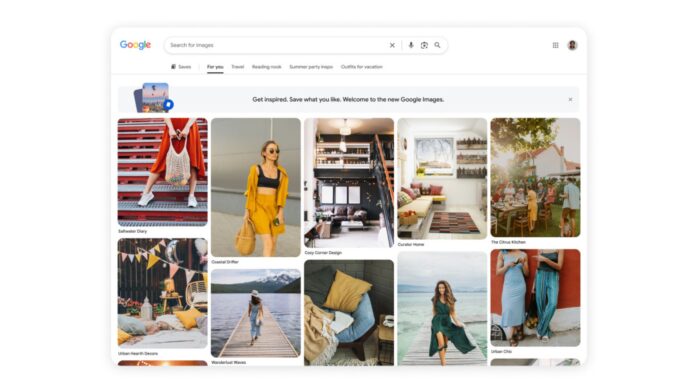The width and height of the screenshot is (696, 392).
Task: Open the Saves collection tab
Action: pyautogui.click(x=181, y=67)
